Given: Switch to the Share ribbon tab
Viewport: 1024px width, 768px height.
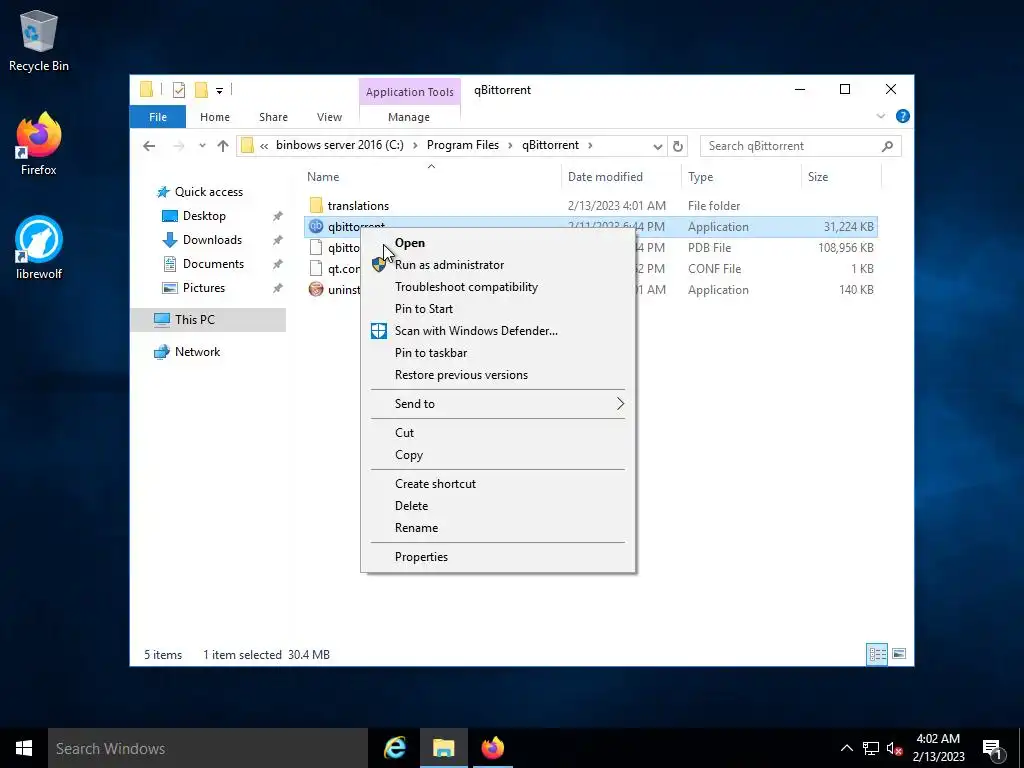Looking at the screenshot, I should pyautogui.click(x=273, y=117).
